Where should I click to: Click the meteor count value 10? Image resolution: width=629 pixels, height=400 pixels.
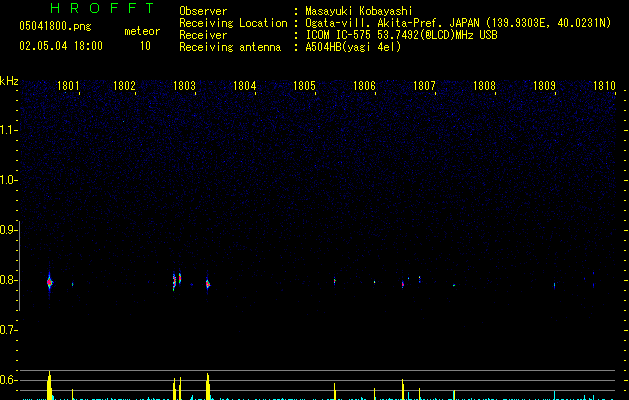(x=145, y=46)
